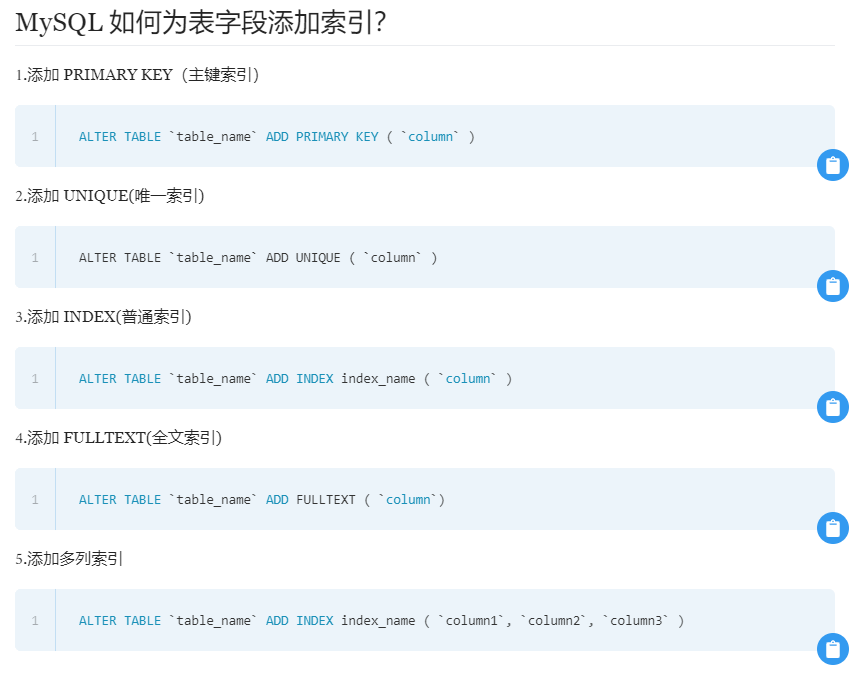Click '`column`' in the UNIQUE code line

coord(393,258)
